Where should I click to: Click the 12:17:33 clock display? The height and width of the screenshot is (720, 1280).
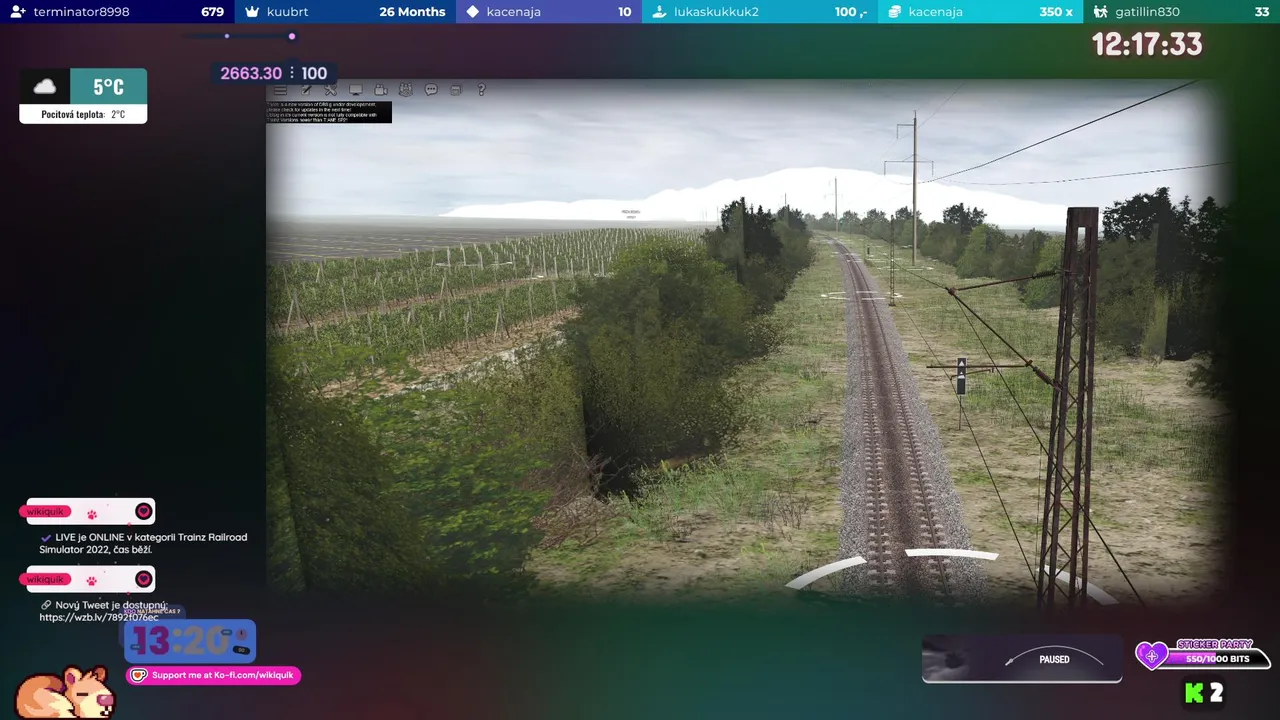pyautogui.click(x=1147, y=44)
